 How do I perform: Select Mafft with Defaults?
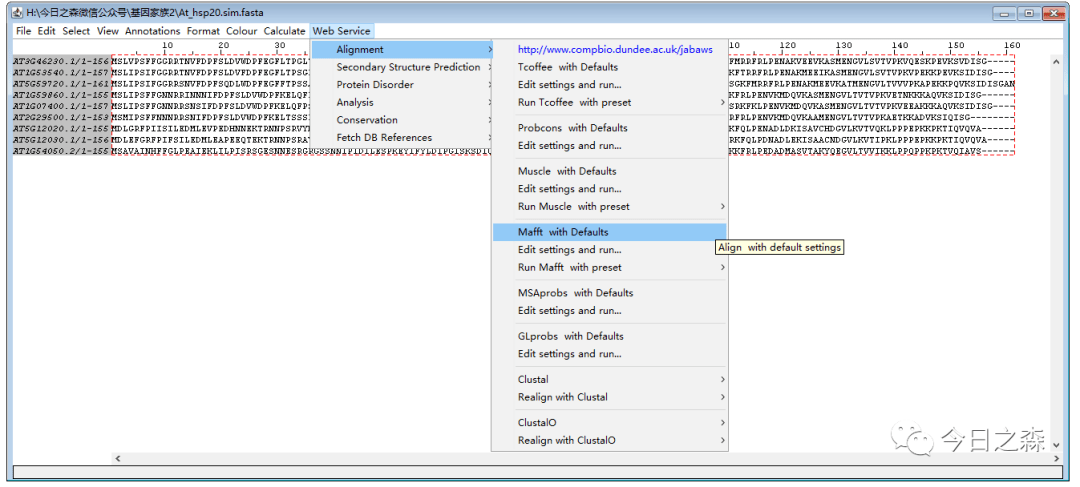point(563,232)
